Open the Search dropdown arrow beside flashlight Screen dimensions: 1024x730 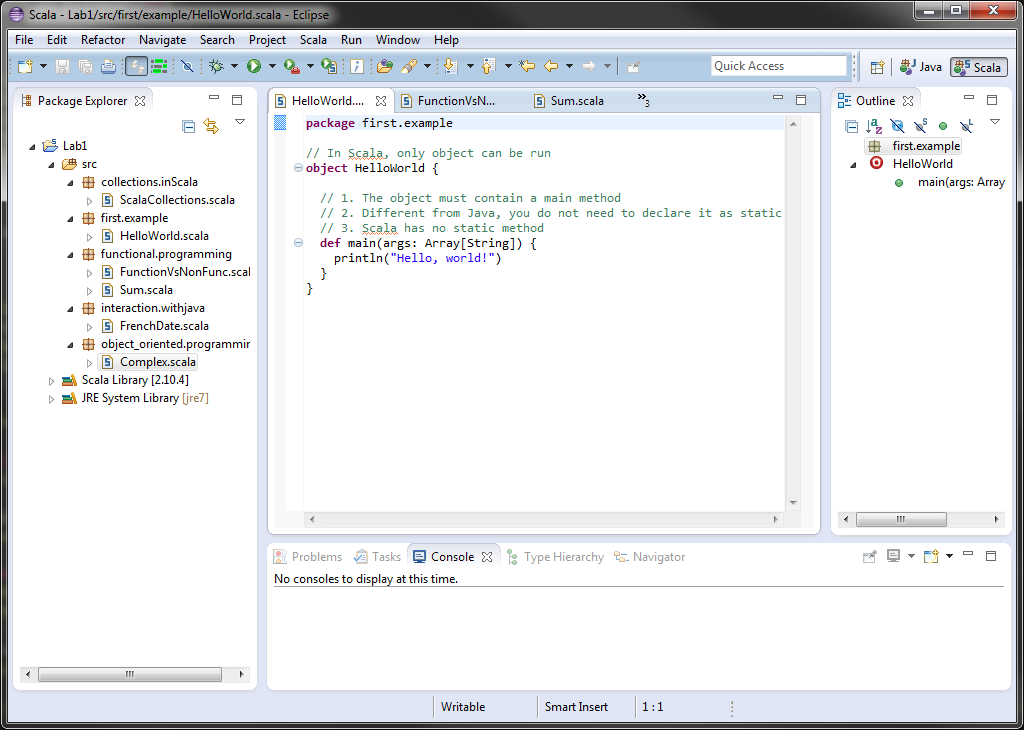pyautogui.click(x=427, y=66)
